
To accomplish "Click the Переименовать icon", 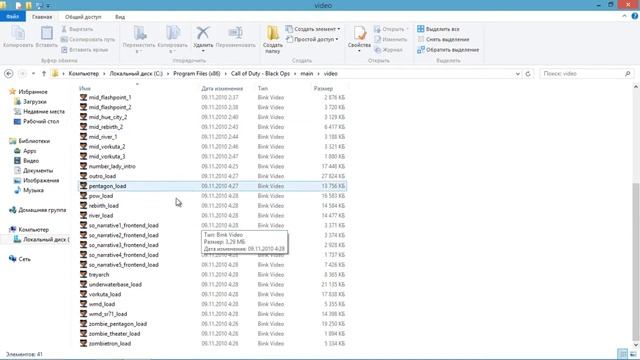I will pos(236,33).
